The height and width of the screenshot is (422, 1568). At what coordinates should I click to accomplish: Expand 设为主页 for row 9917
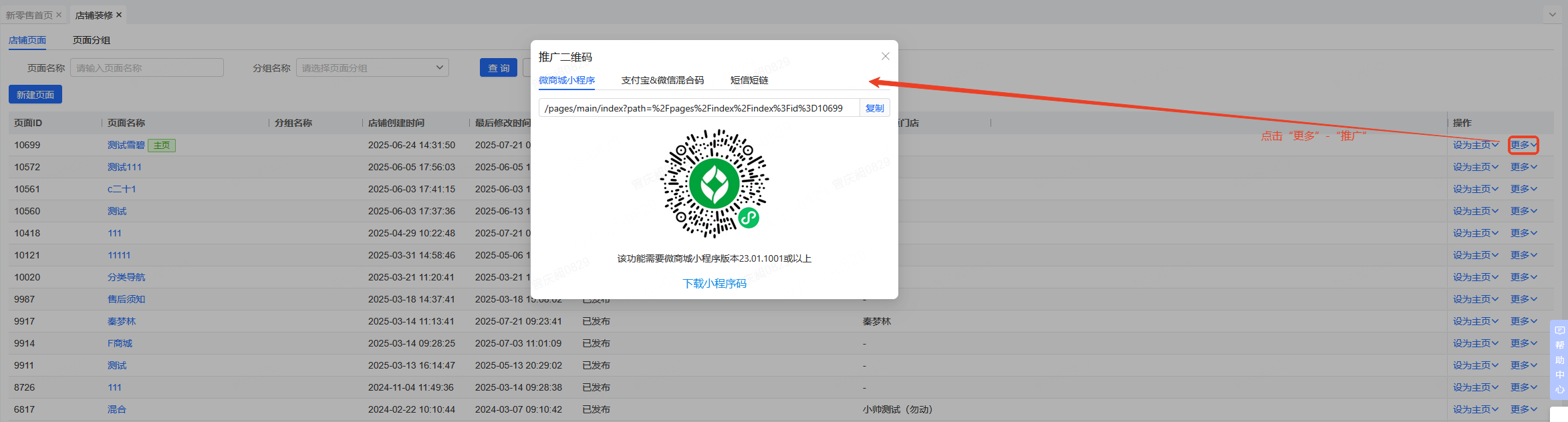pos(1476,321)
